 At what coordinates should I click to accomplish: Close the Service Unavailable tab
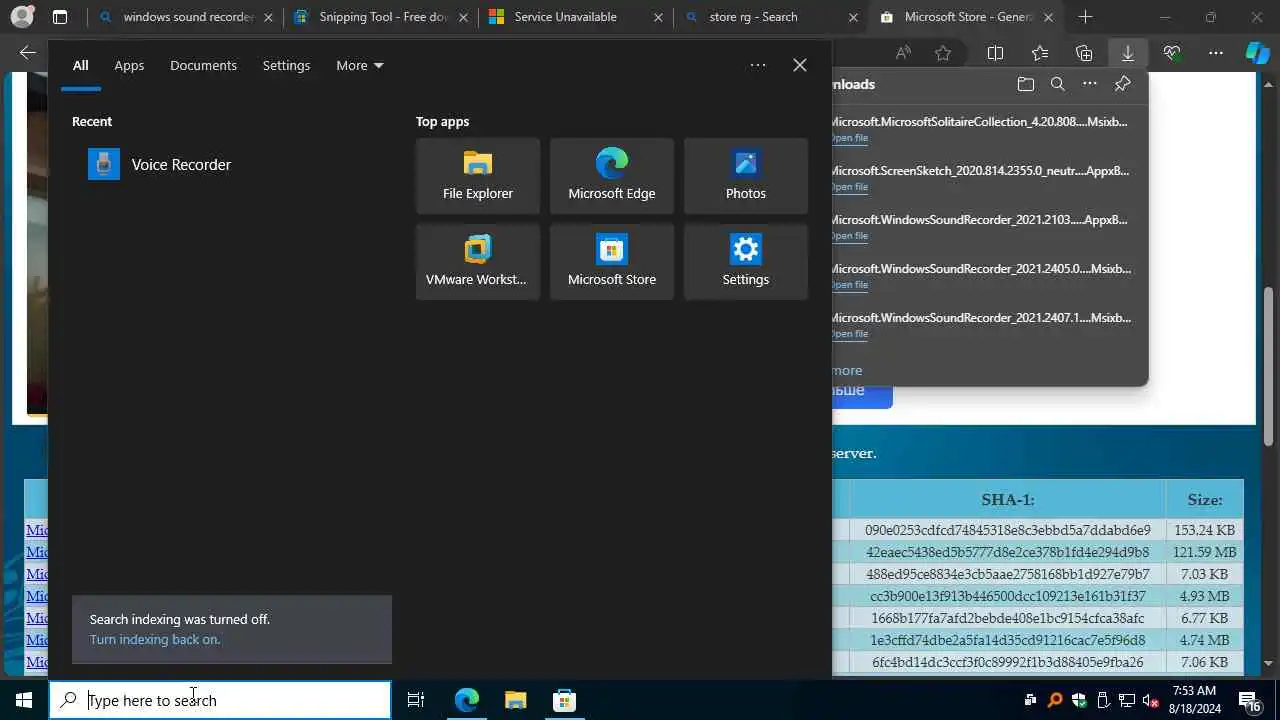[658, 17]
